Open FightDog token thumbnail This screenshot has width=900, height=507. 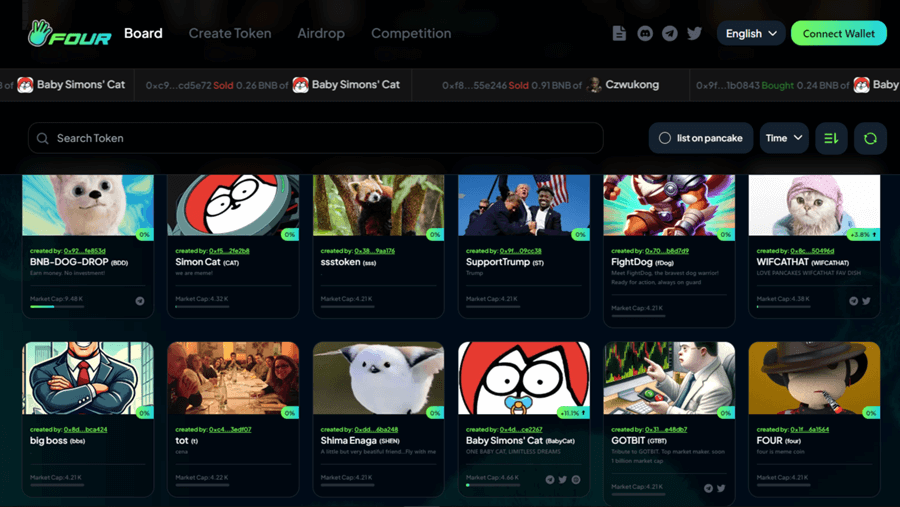coord(669,205)
